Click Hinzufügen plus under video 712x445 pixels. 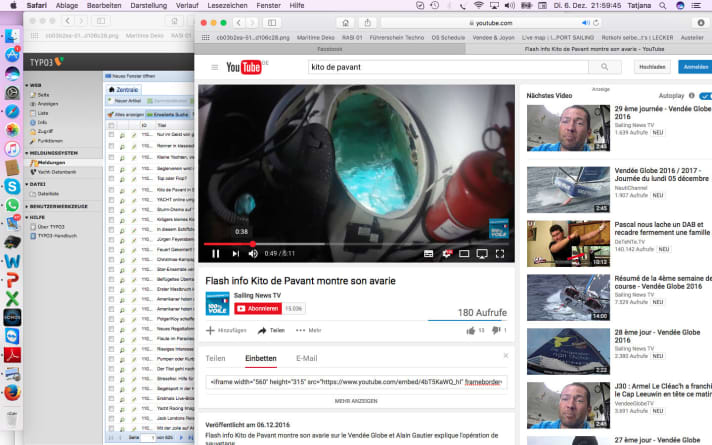coord(226,331)
